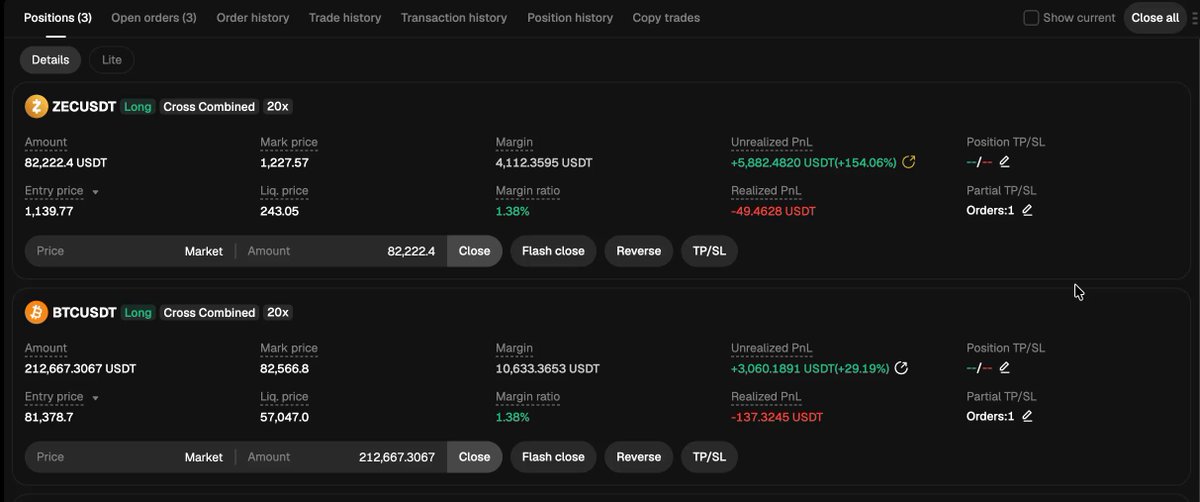The height and width of the screenshot is (502, 1200).
Task: Switch to Order history tab
Action: pos(253,18)
